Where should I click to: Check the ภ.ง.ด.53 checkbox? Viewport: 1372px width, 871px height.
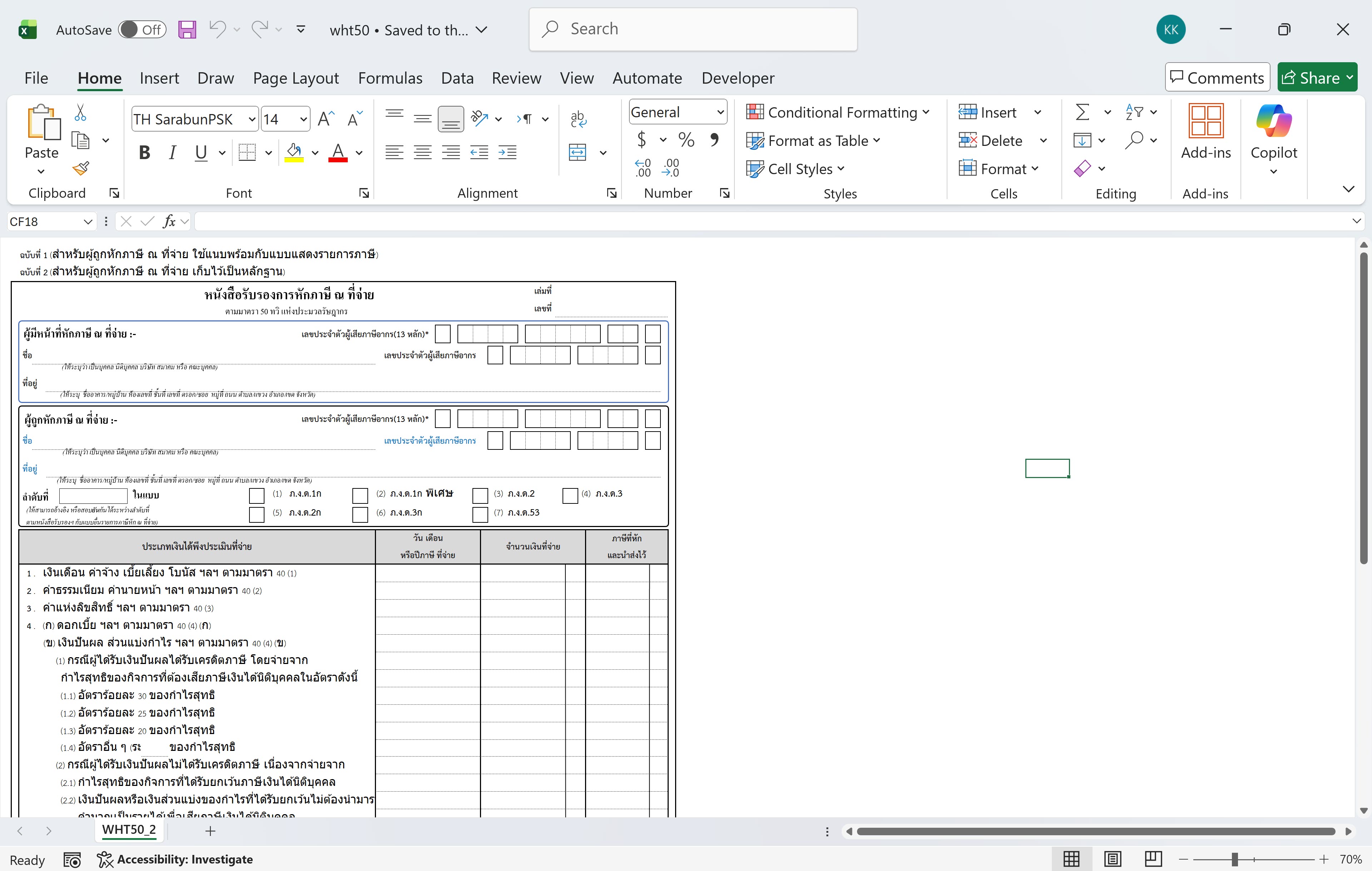[480, 514]
